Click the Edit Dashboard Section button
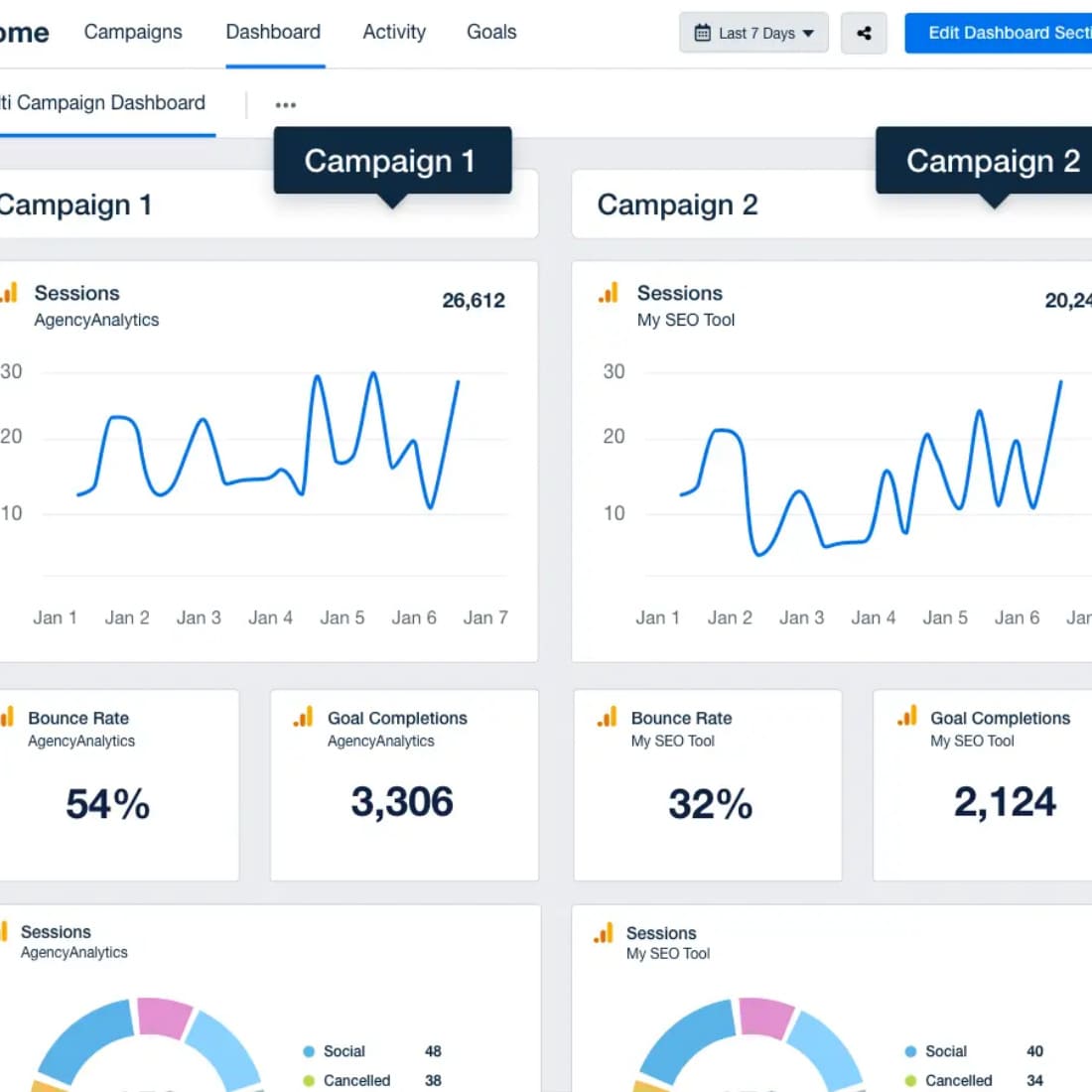1092x1092 pixels. point(998,33)
